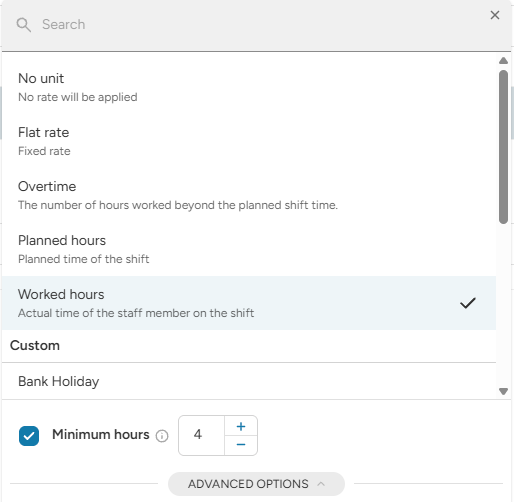Click the 'Minimum hours' label text
The image size is (514, 502).
point(101,435)
